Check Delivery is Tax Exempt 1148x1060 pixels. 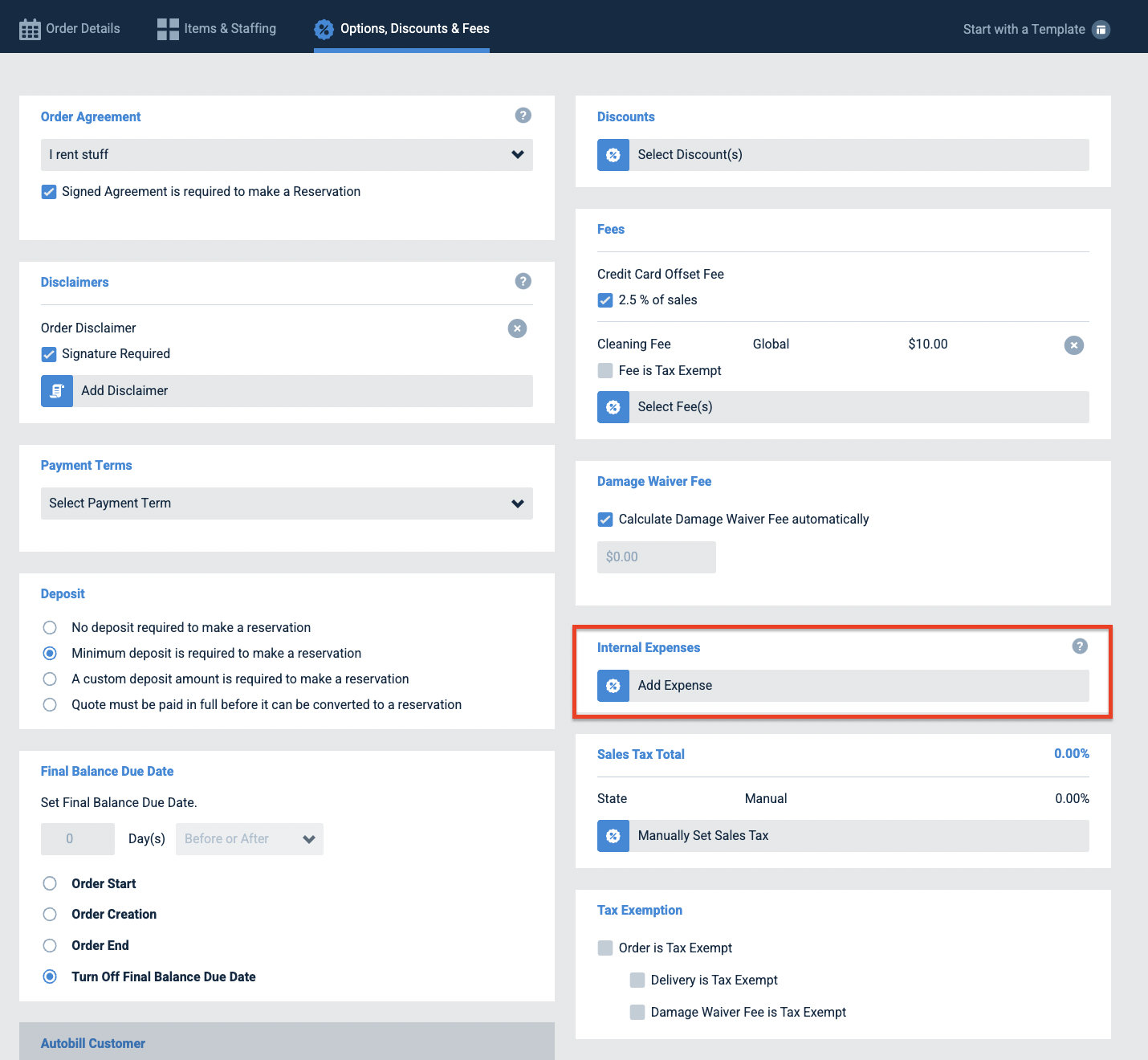(637, 980)
